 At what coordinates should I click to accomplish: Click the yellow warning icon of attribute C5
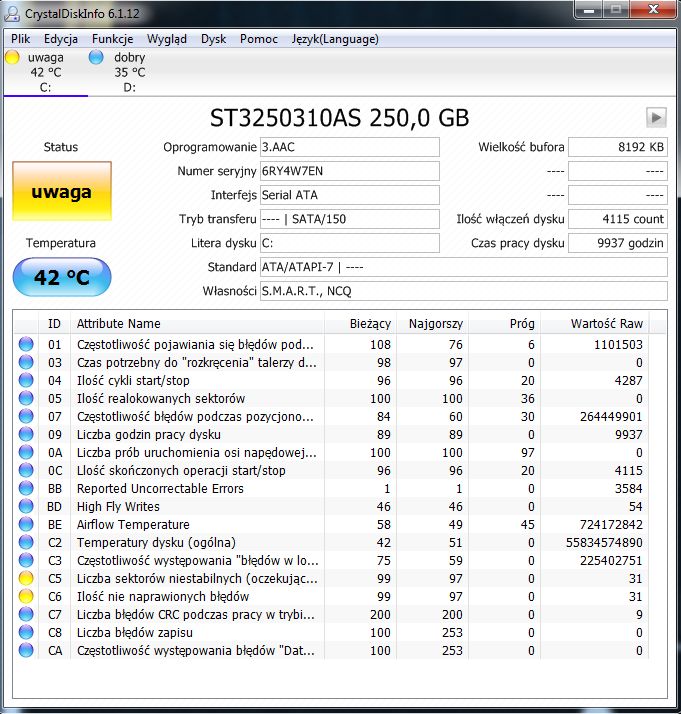point(26,578)
